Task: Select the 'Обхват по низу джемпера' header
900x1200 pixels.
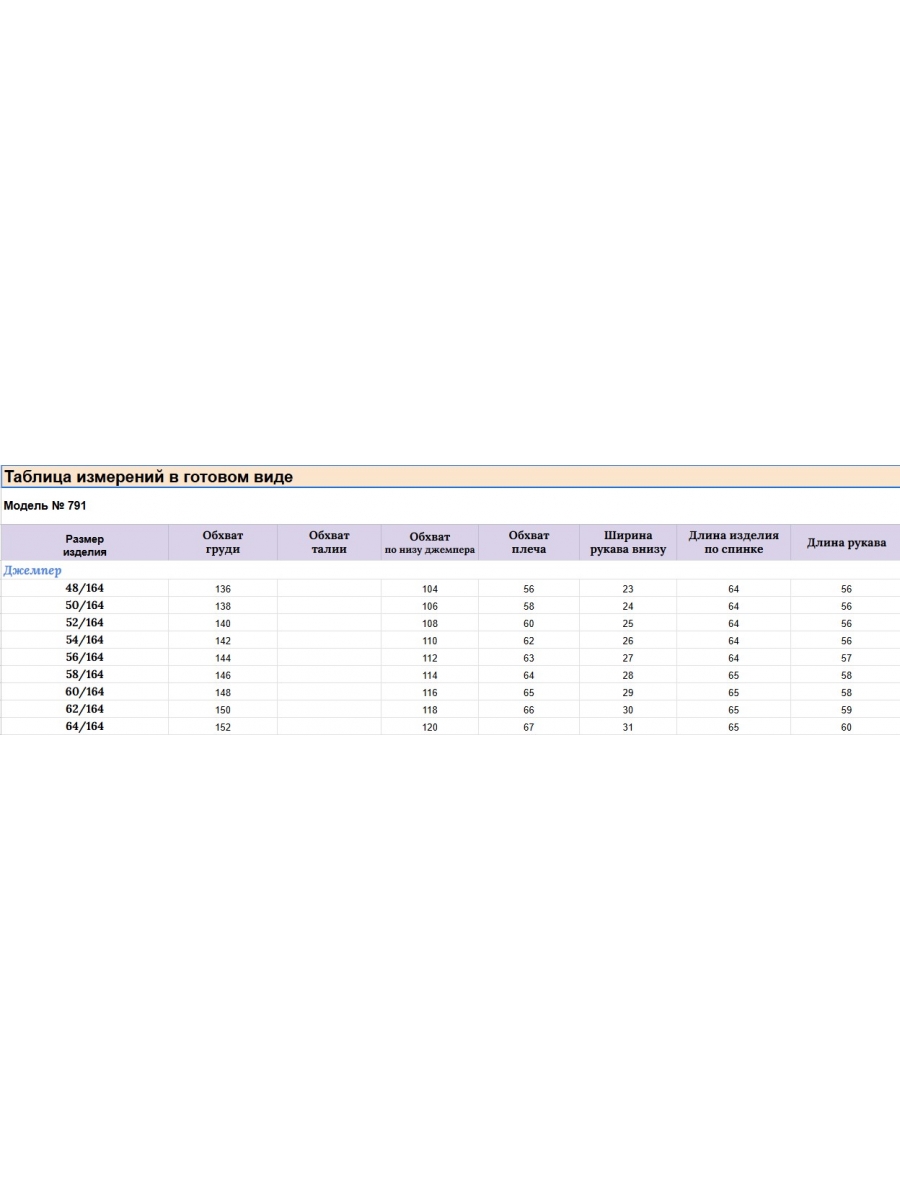Action: pyautogui.click(x=430, y=544)
